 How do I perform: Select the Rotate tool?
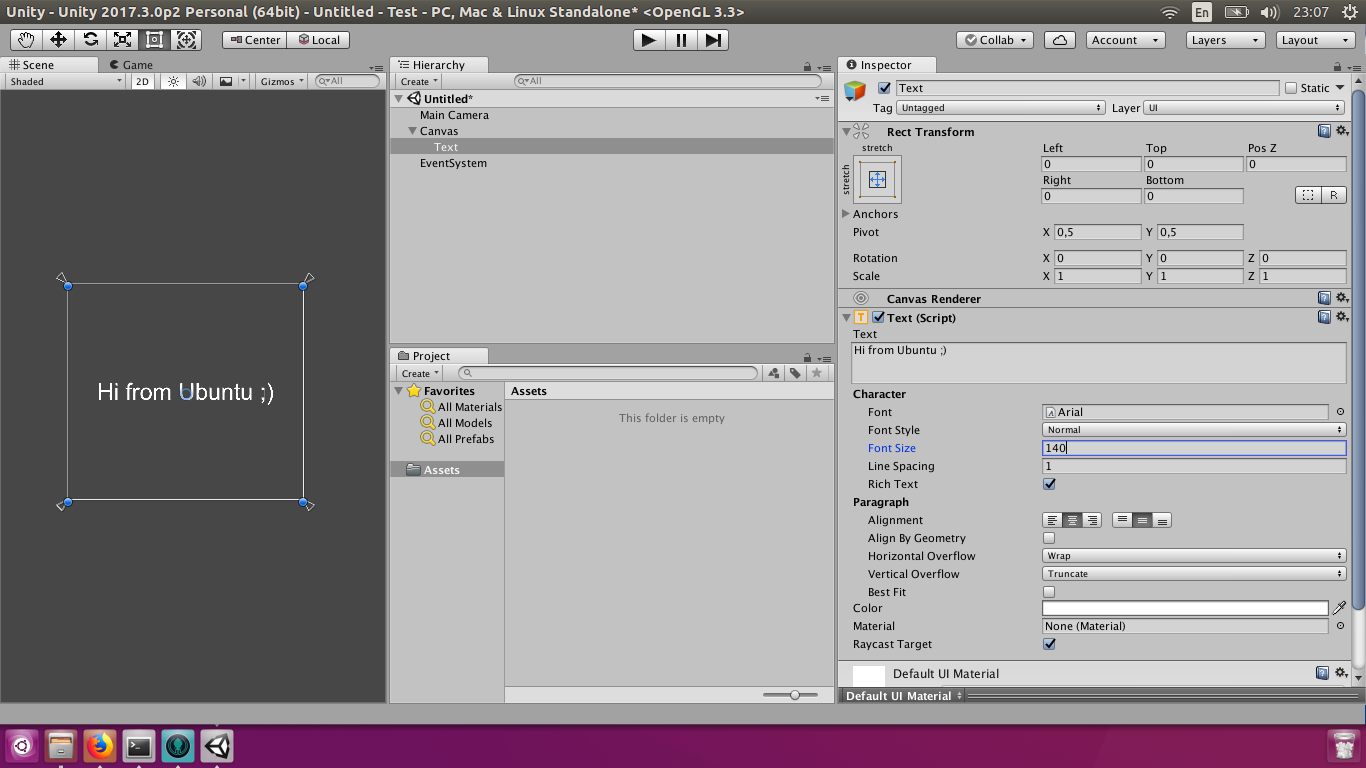pyautogui.click(x=90, y=40)
